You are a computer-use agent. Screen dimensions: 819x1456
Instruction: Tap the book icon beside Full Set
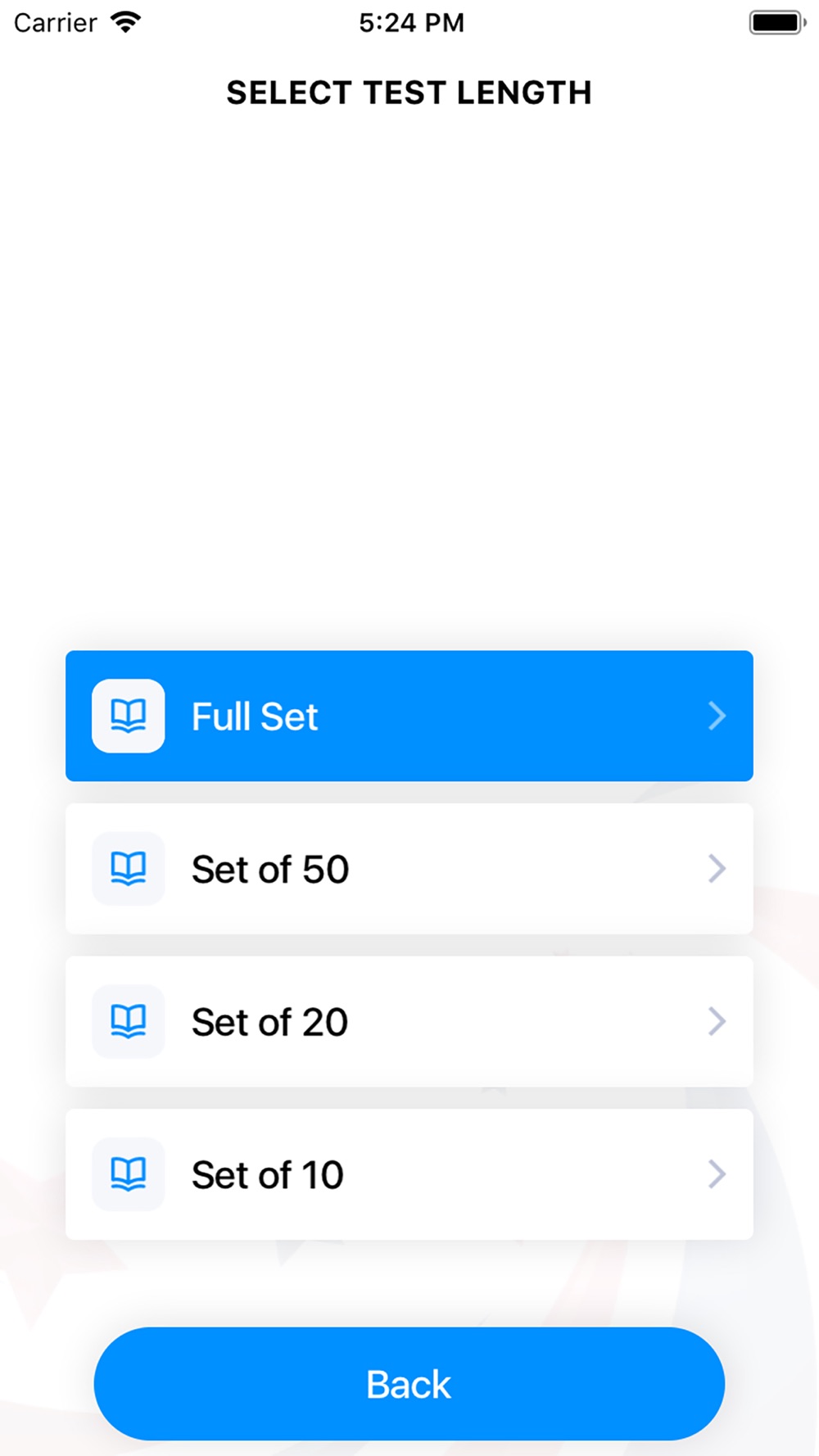(129, 716)
